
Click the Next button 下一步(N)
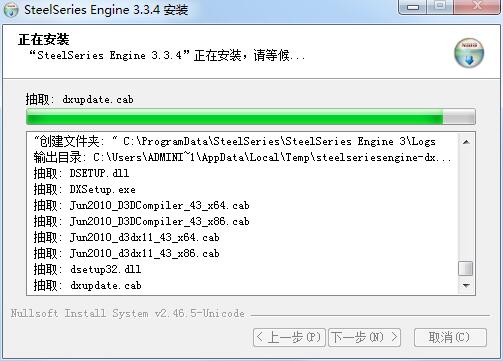point(364,337)
